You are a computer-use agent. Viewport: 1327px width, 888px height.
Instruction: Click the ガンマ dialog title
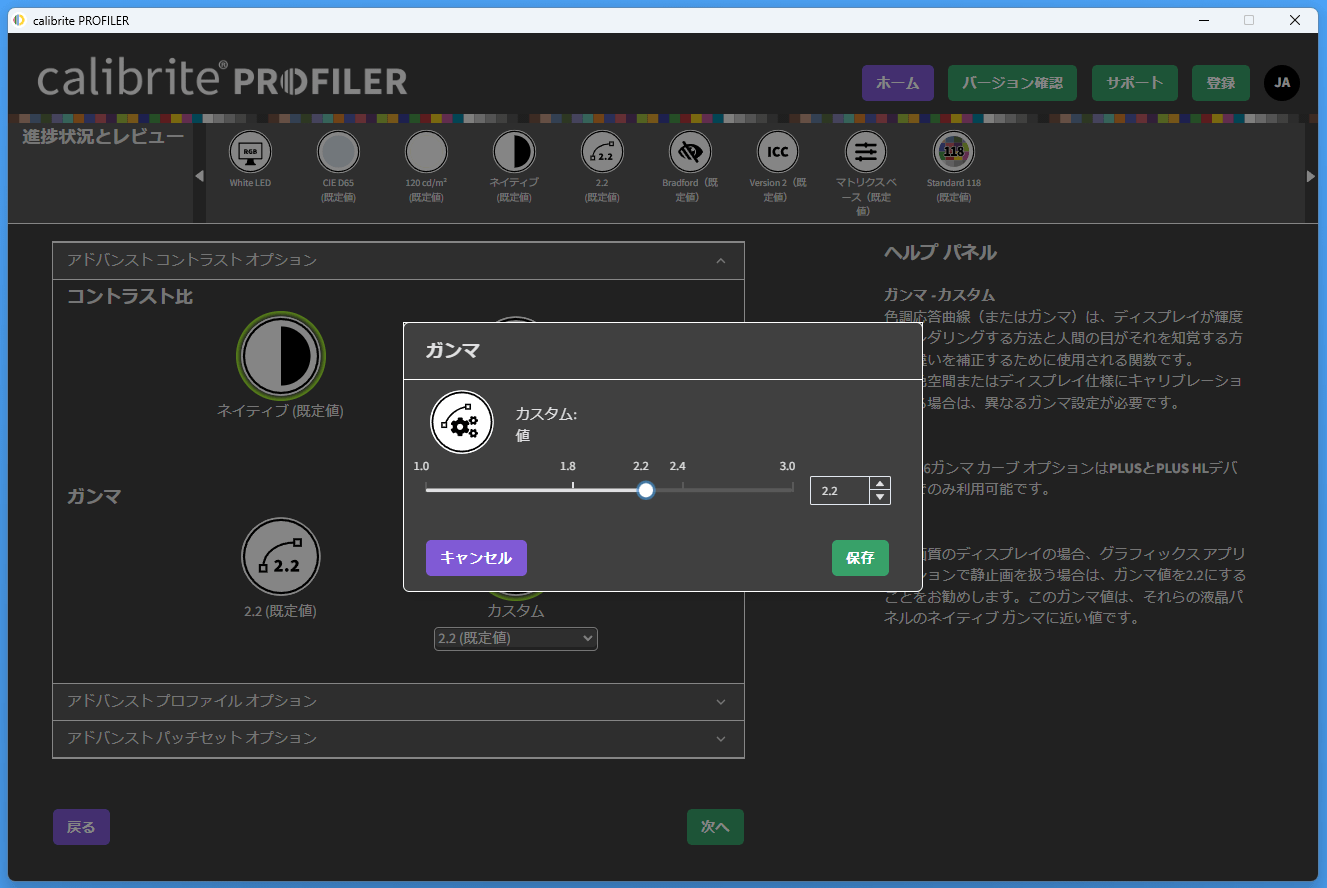(452, 351)
